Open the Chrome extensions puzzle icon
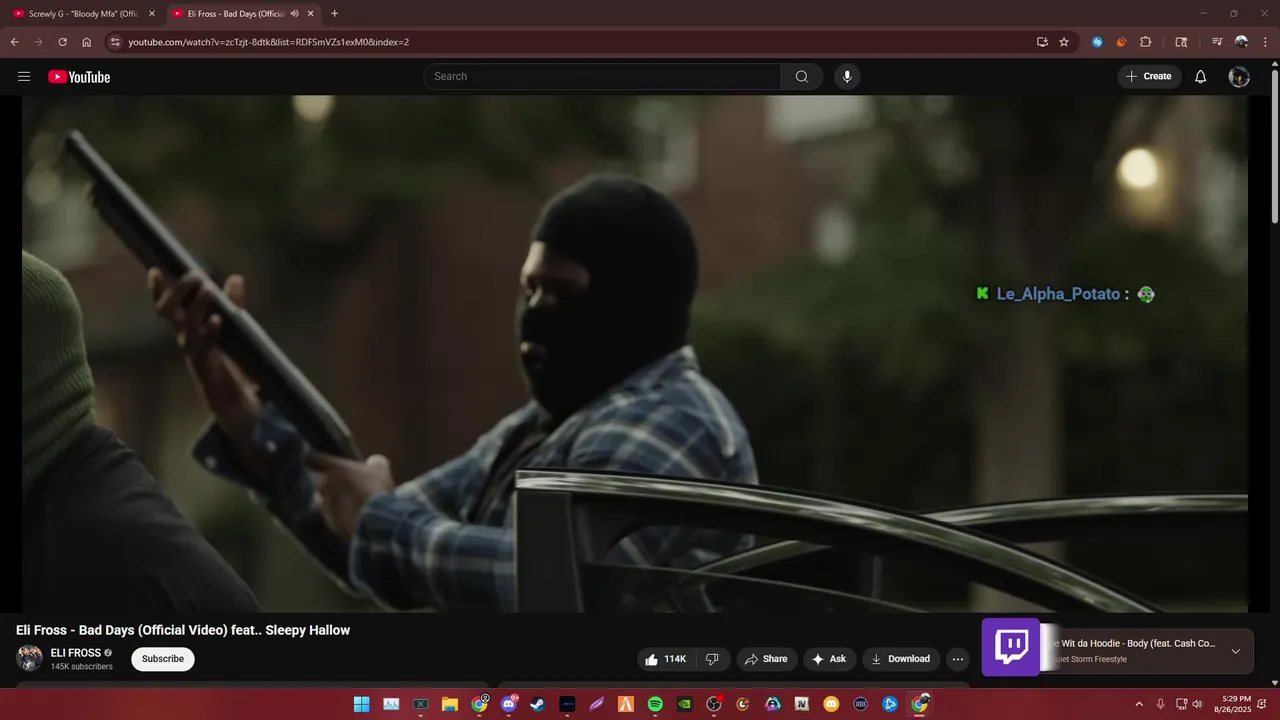1280x720 pixels. click(x=1146, y=42)
